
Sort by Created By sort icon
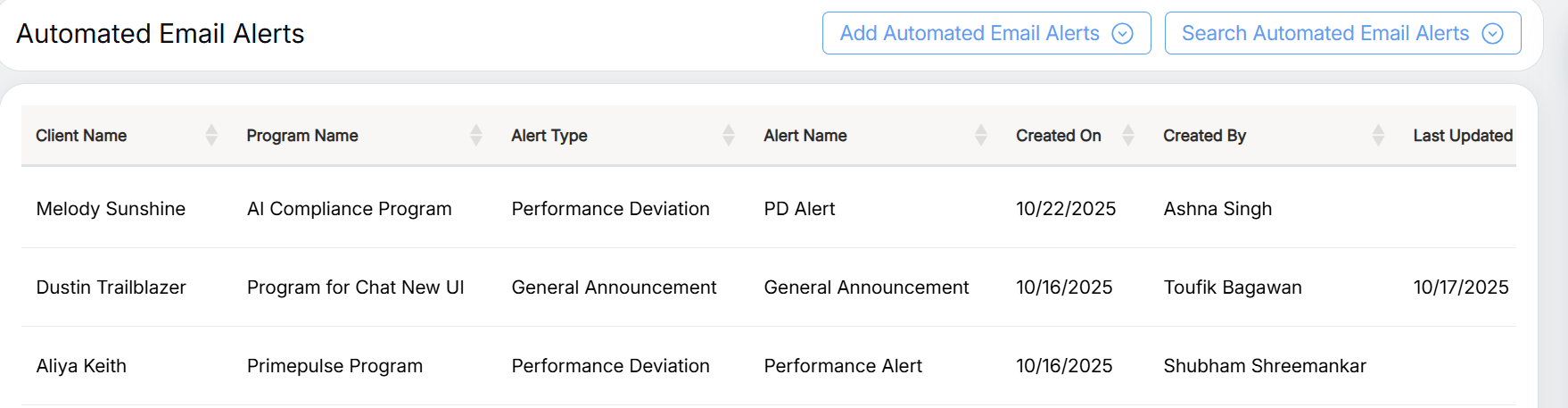coord(1378,136)
